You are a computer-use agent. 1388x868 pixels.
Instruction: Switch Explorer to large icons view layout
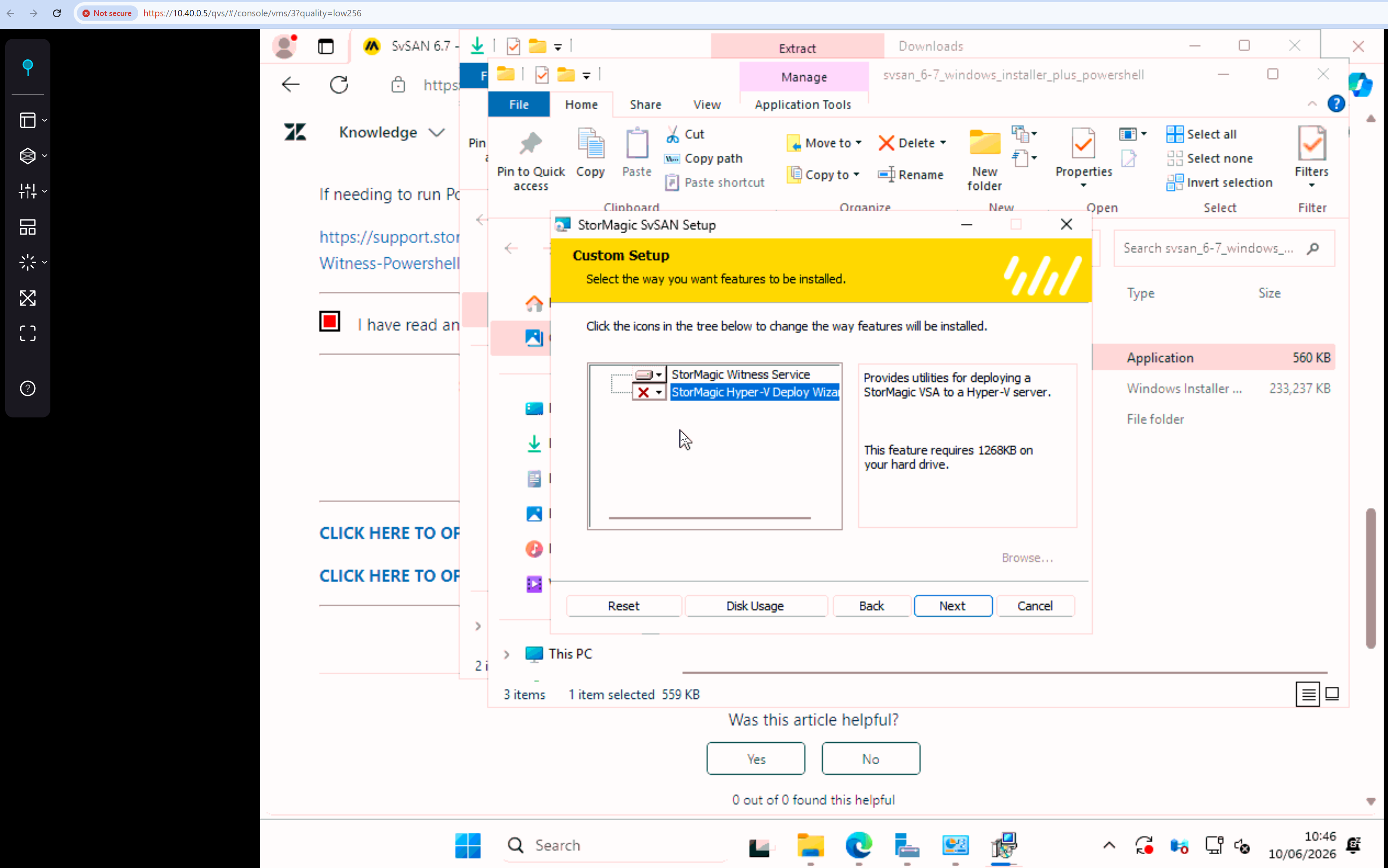(1332, 694)
